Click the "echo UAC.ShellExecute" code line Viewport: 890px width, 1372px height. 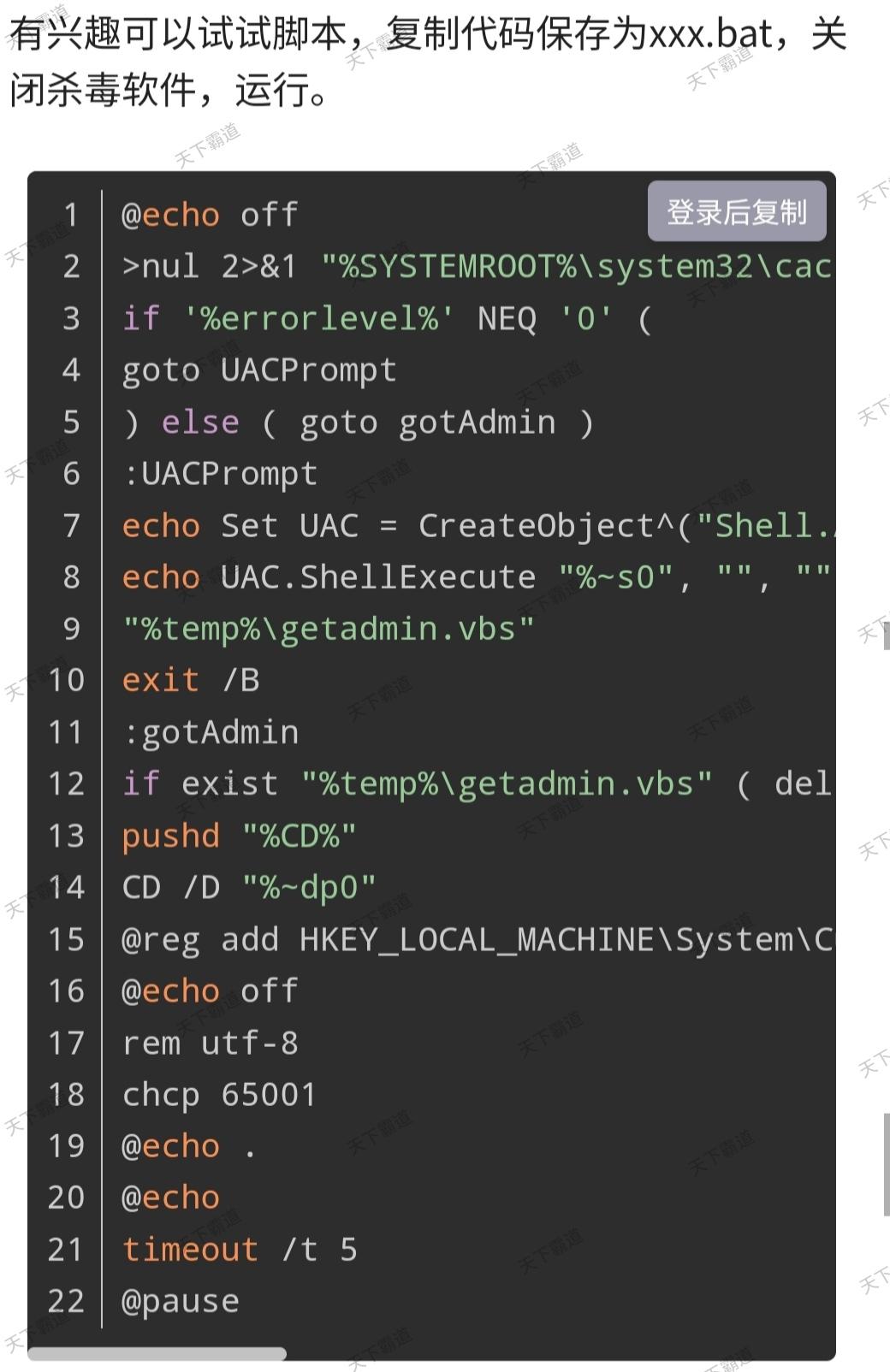(x=475, y=577)
